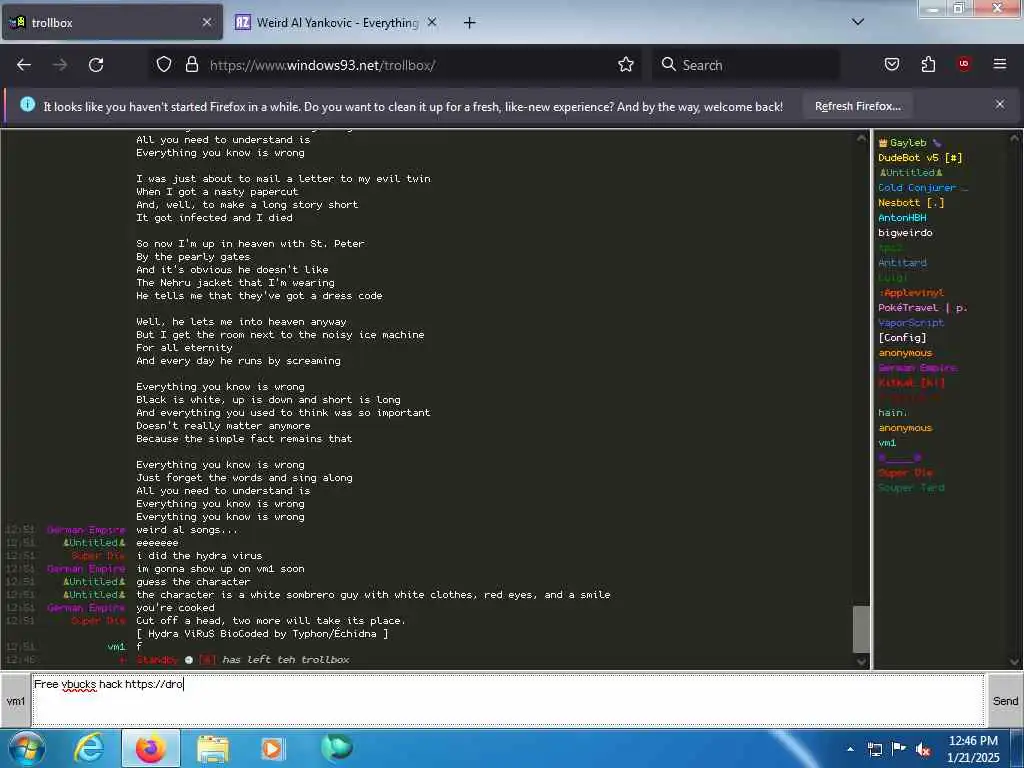Open a new browser tab

(x=470, y=23)
